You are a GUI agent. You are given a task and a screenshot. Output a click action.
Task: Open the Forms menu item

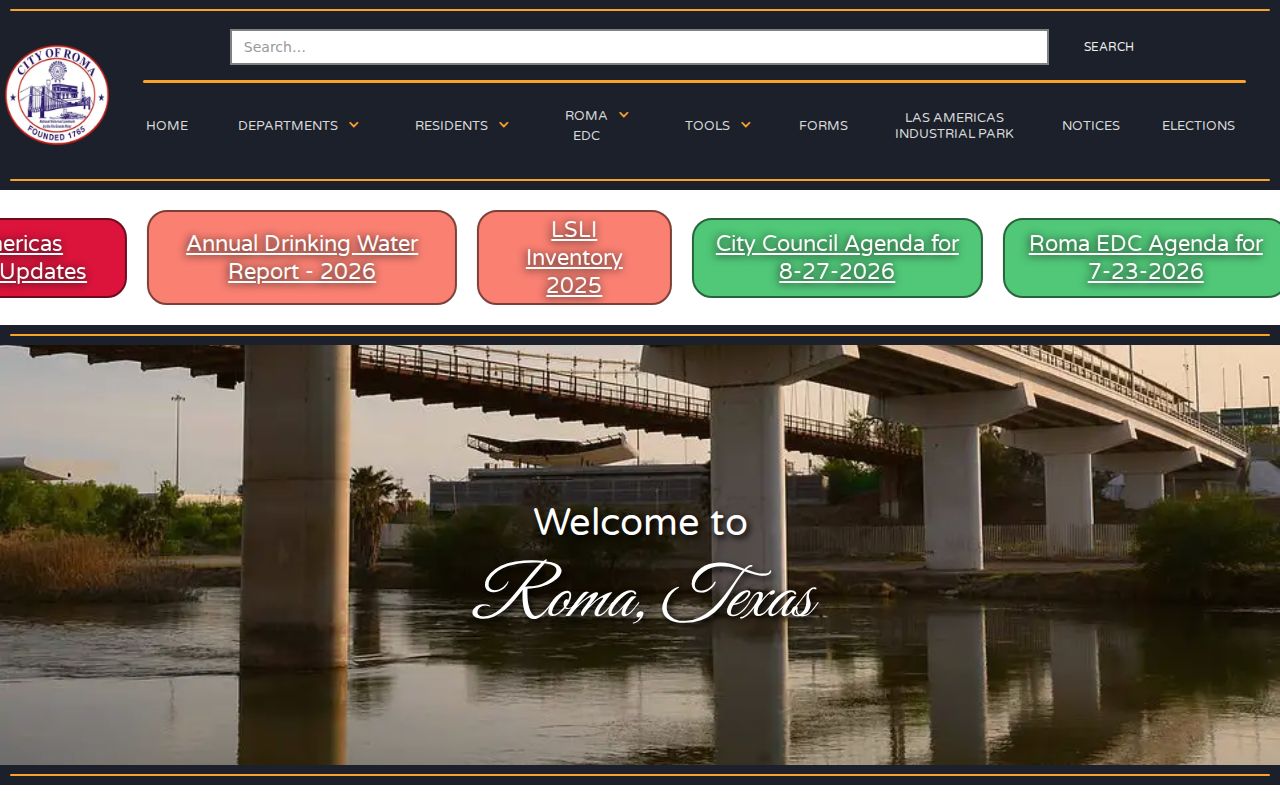(823, 126)
